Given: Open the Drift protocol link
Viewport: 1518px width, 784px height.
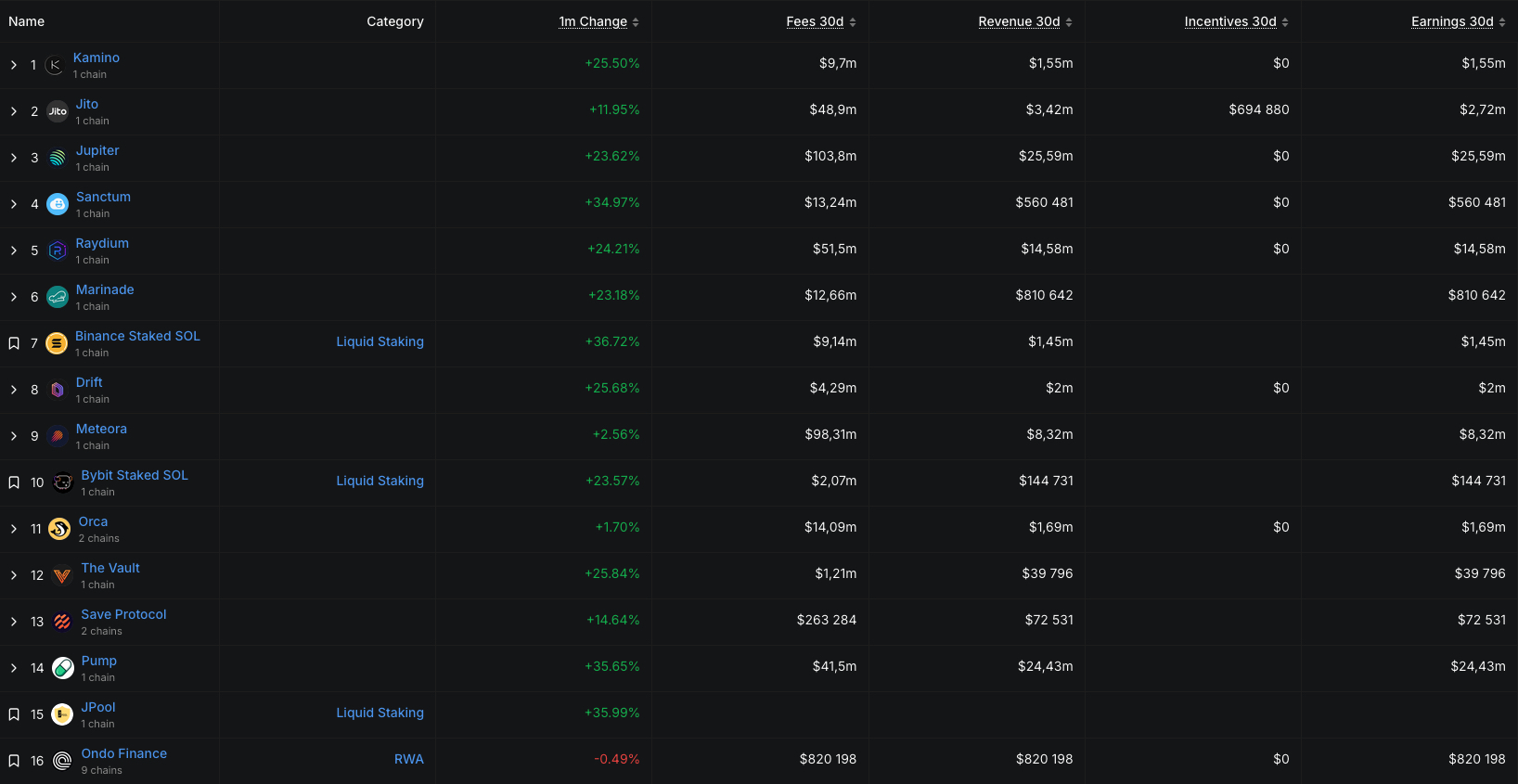Looking at the screenshot, I should 89,382.
